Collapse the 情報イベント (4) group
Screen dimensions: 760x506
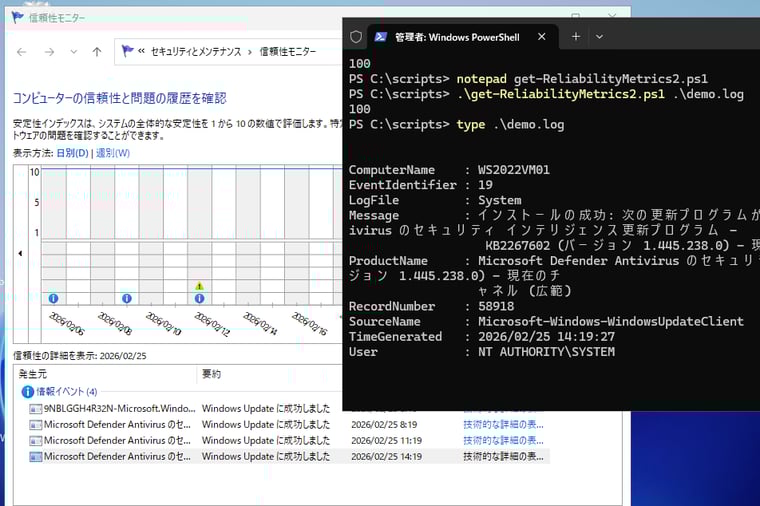(x=66, y=392)
